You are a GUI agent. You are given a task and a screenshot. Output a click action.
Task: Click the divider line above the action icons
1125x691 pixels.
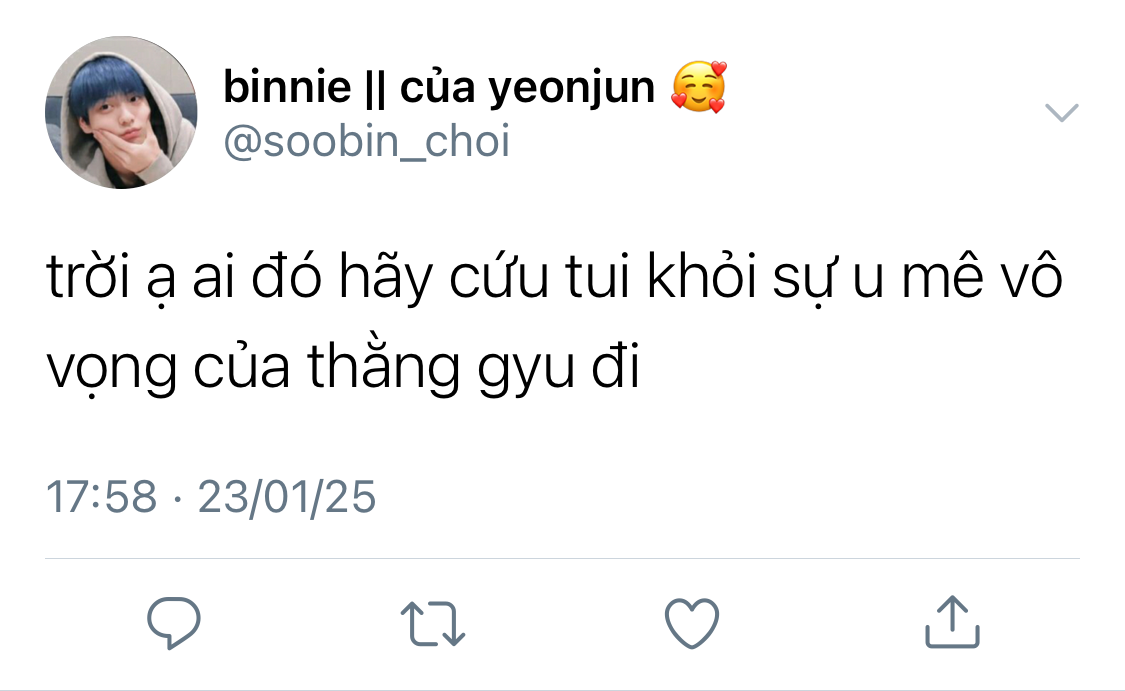[562, 558]
